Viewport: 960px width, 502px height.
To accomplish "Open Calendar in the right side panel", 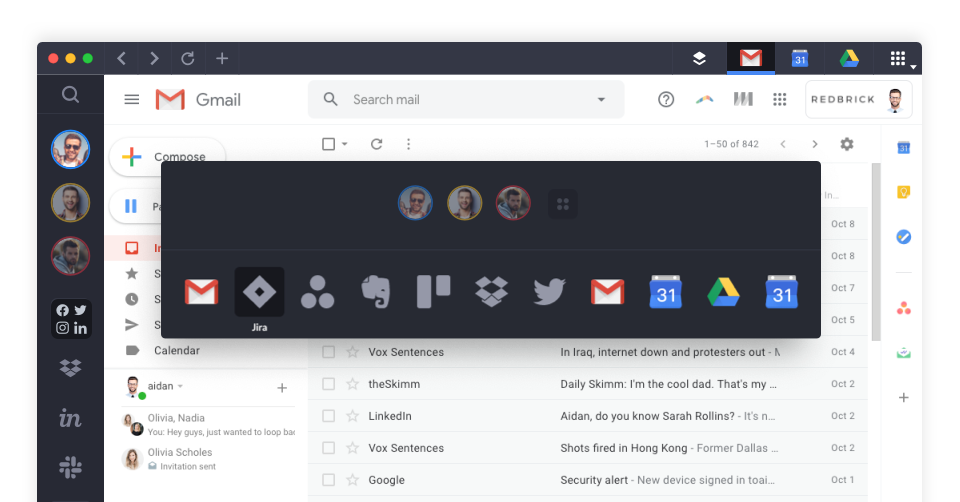I will tap(904, 148).
